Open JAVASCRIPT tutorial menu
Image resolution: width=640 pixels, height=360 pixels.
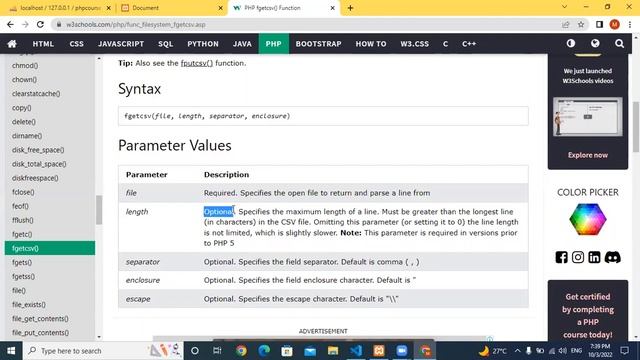[x=121, y=44]
